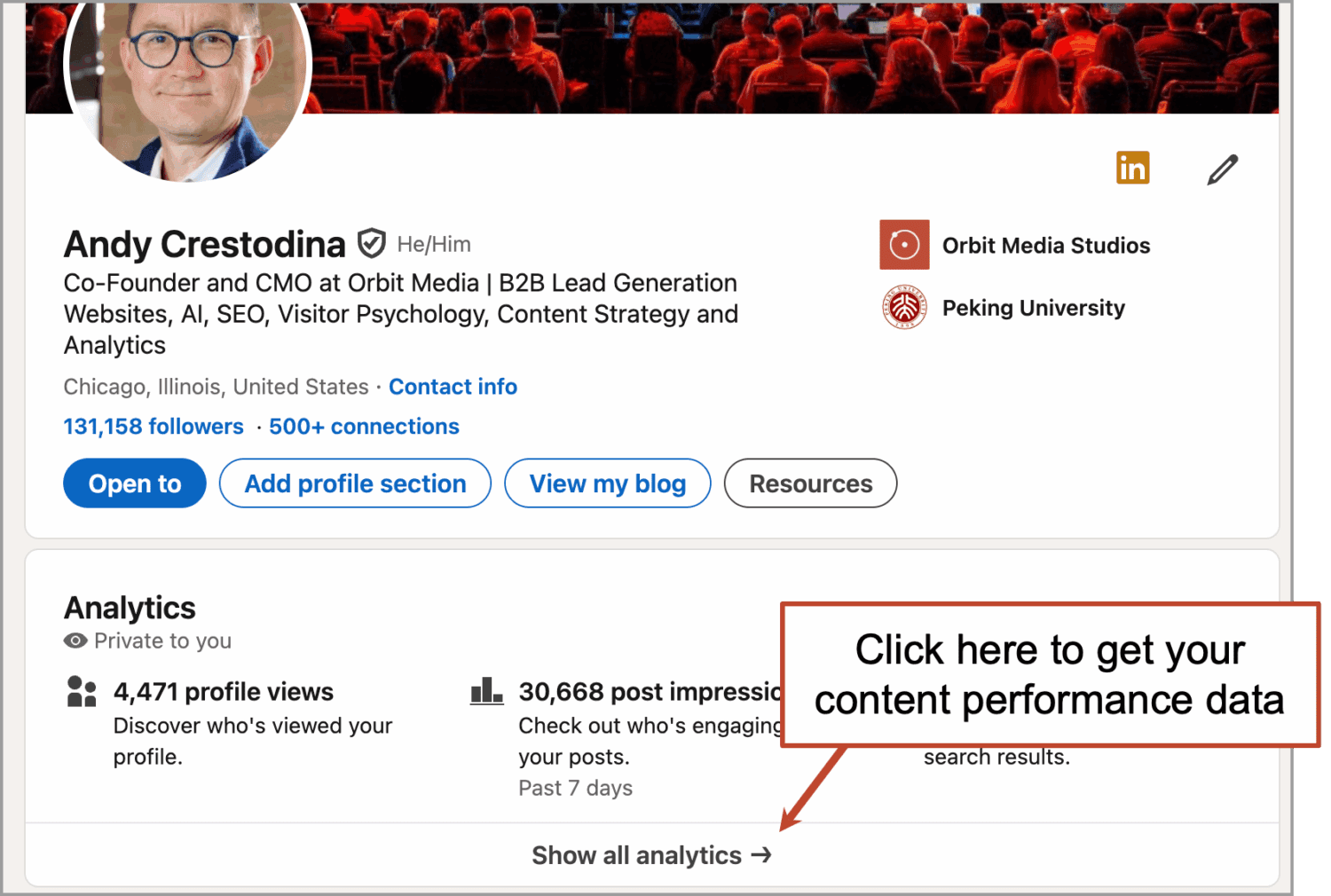Click Add profile section button

355,483
